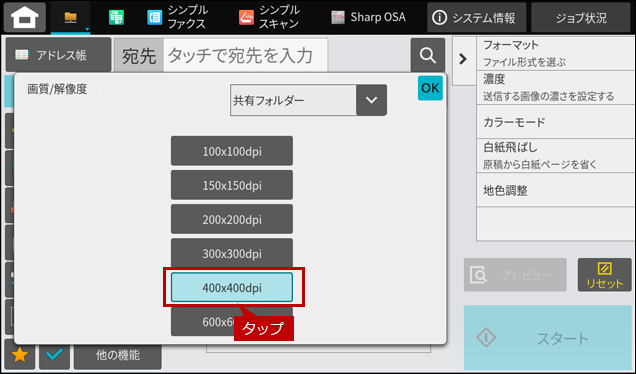This screenshot has height=374, width=636.
Task: Click the checkmark icon button
Action: click(x=54, y=355)
